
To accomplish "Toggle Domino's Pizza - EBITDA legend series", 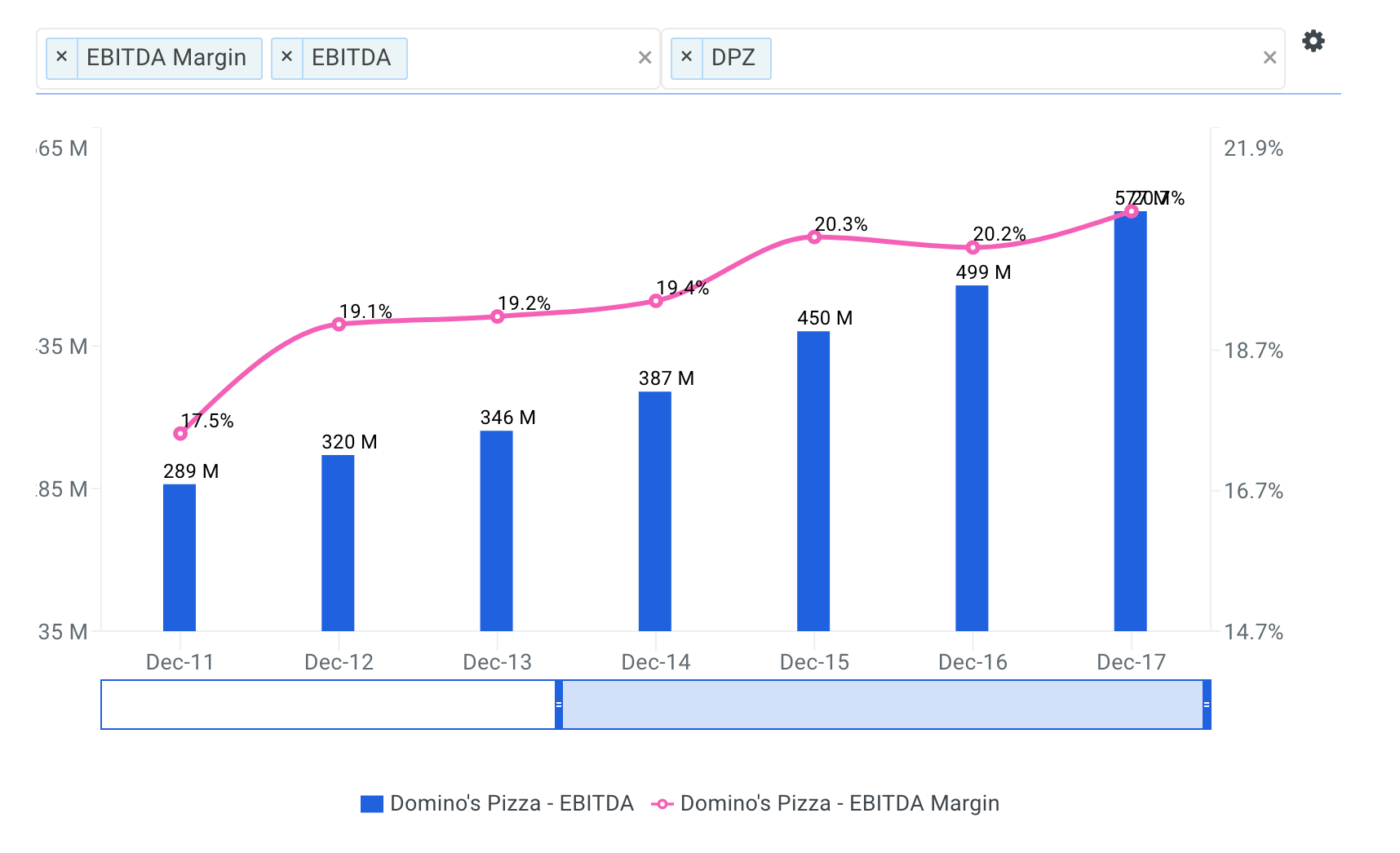I will coord(498,804).
